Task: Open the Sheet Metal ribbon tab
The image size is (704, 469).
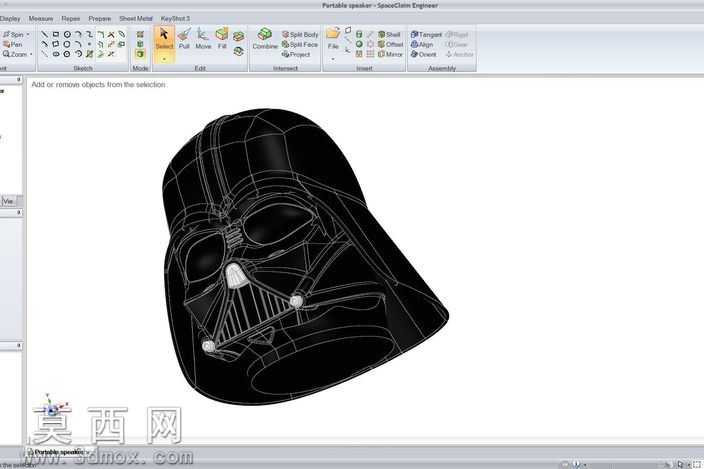Action: point(136,18)
